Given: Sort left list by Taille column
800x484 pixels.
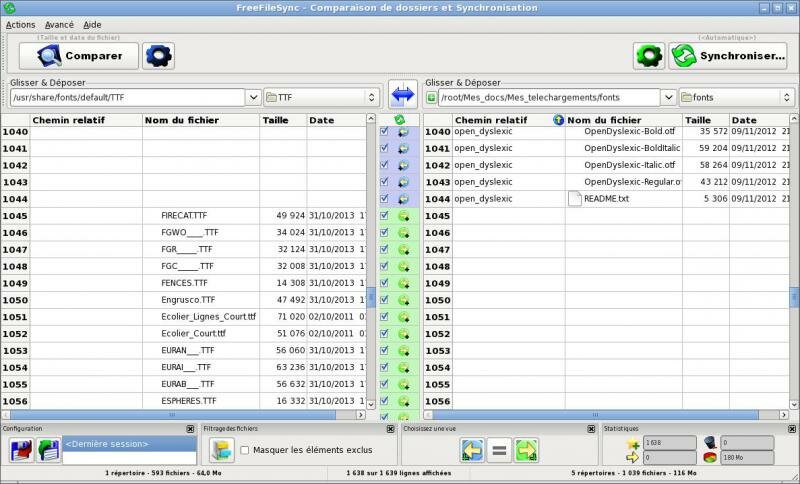Looking at the screenshot, I should tap(283, 120).
